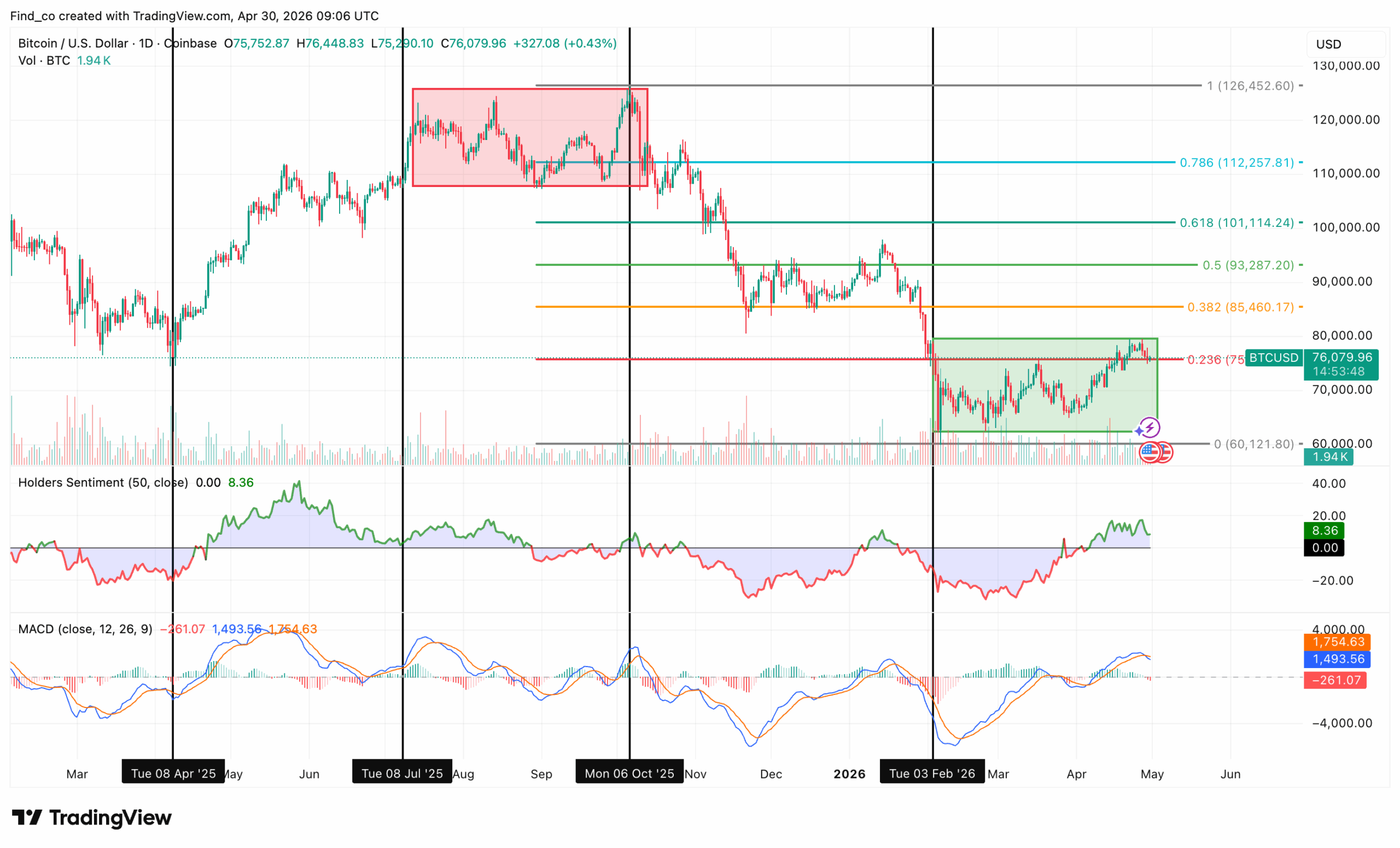Click the Sep label on time axis
This screenshot has height=848, width=1400.
click(541, 774)
